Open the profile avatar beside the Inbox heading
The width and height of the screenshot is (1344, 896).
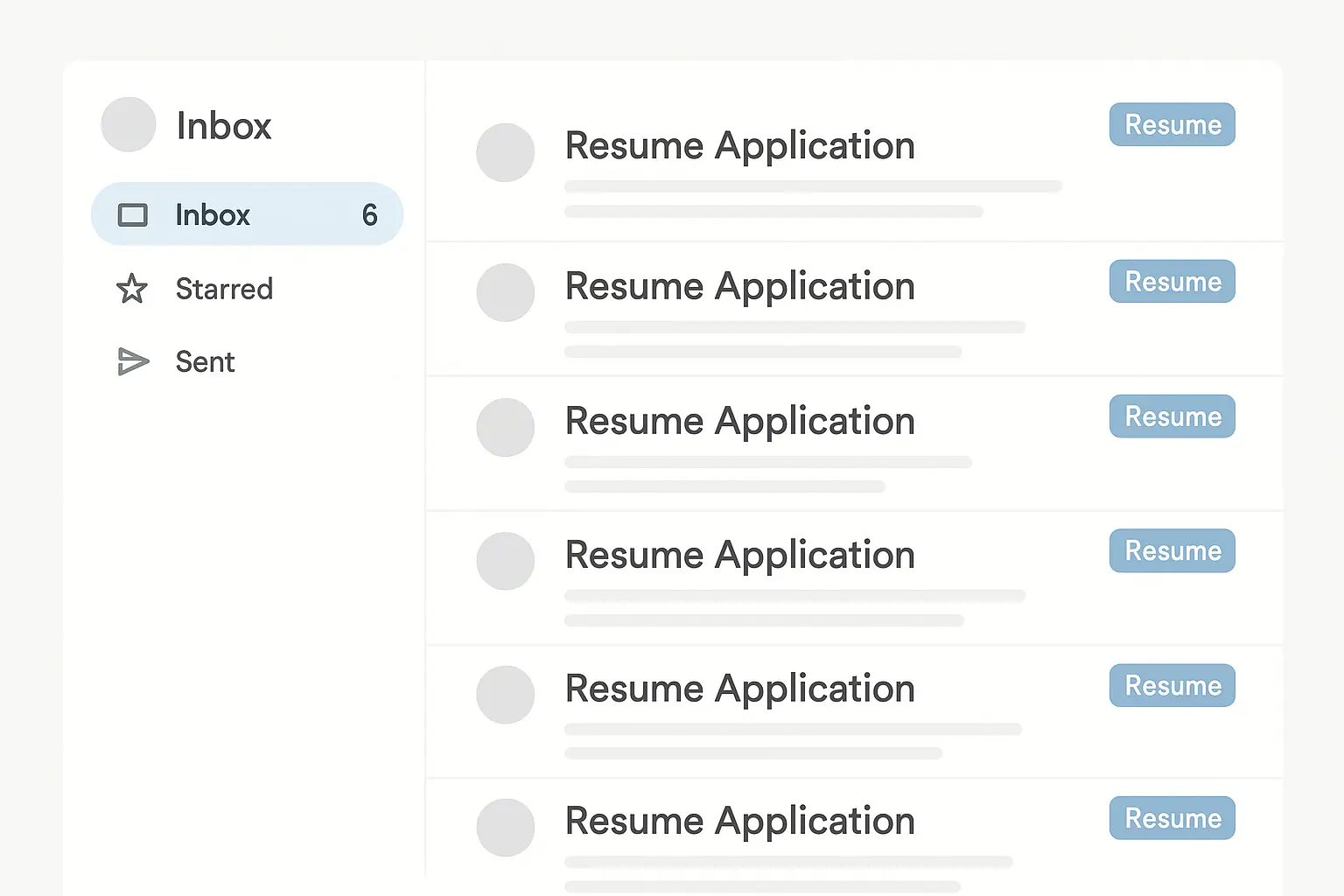129,125
